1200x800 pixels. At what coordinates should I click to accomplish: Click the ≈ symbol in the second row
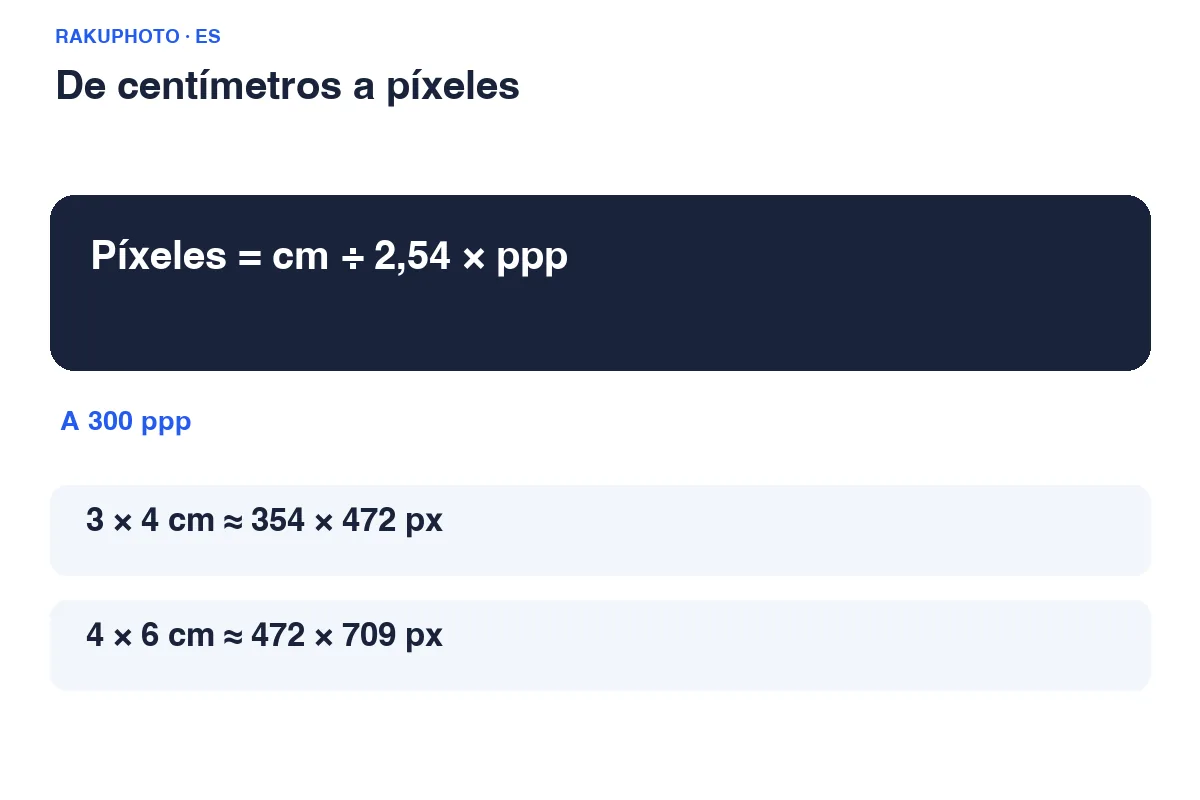tap(233, 637)
